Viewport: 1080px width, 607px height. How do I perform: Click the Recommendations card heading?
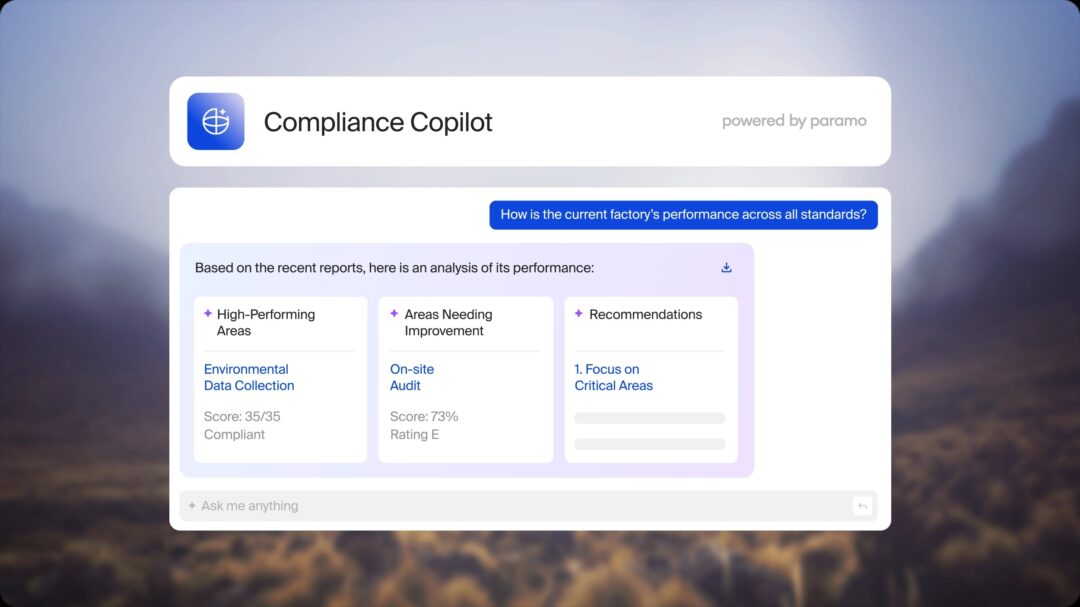point(645,314)
